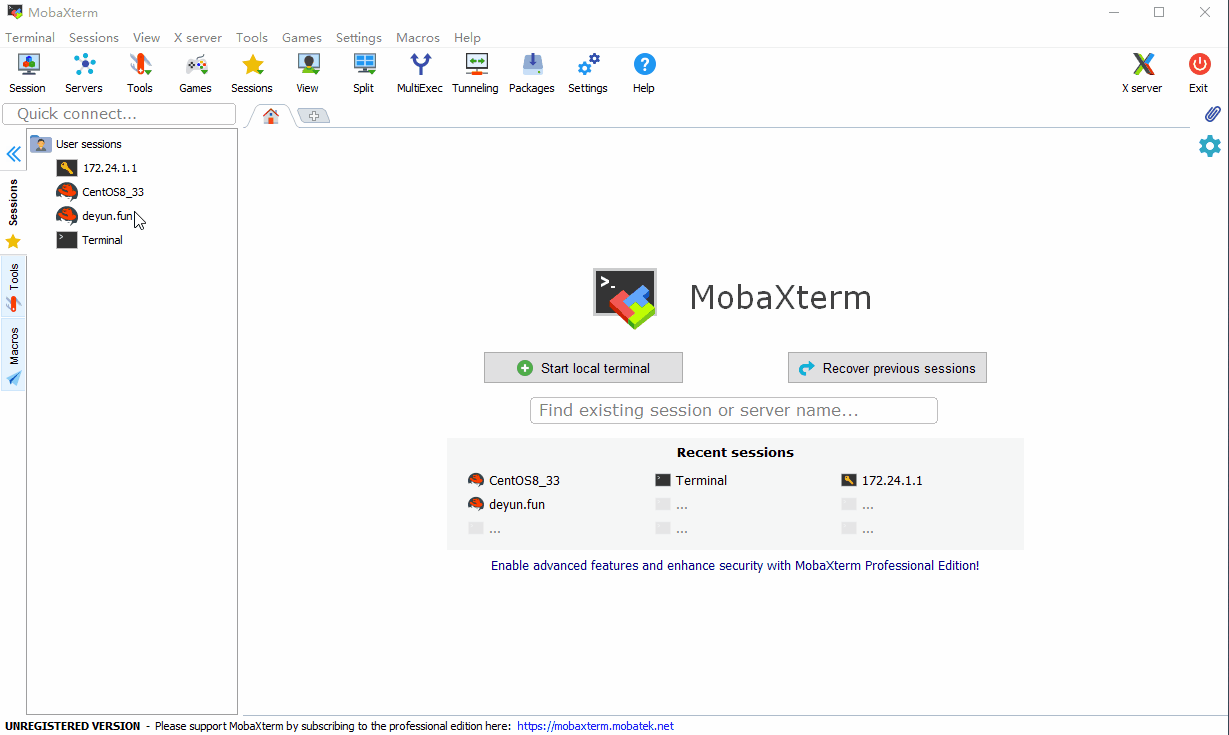Open 172.24.1.1 in Recent sessions
The width and height of the screenshot is (1229, 735).
coord(882,481)
